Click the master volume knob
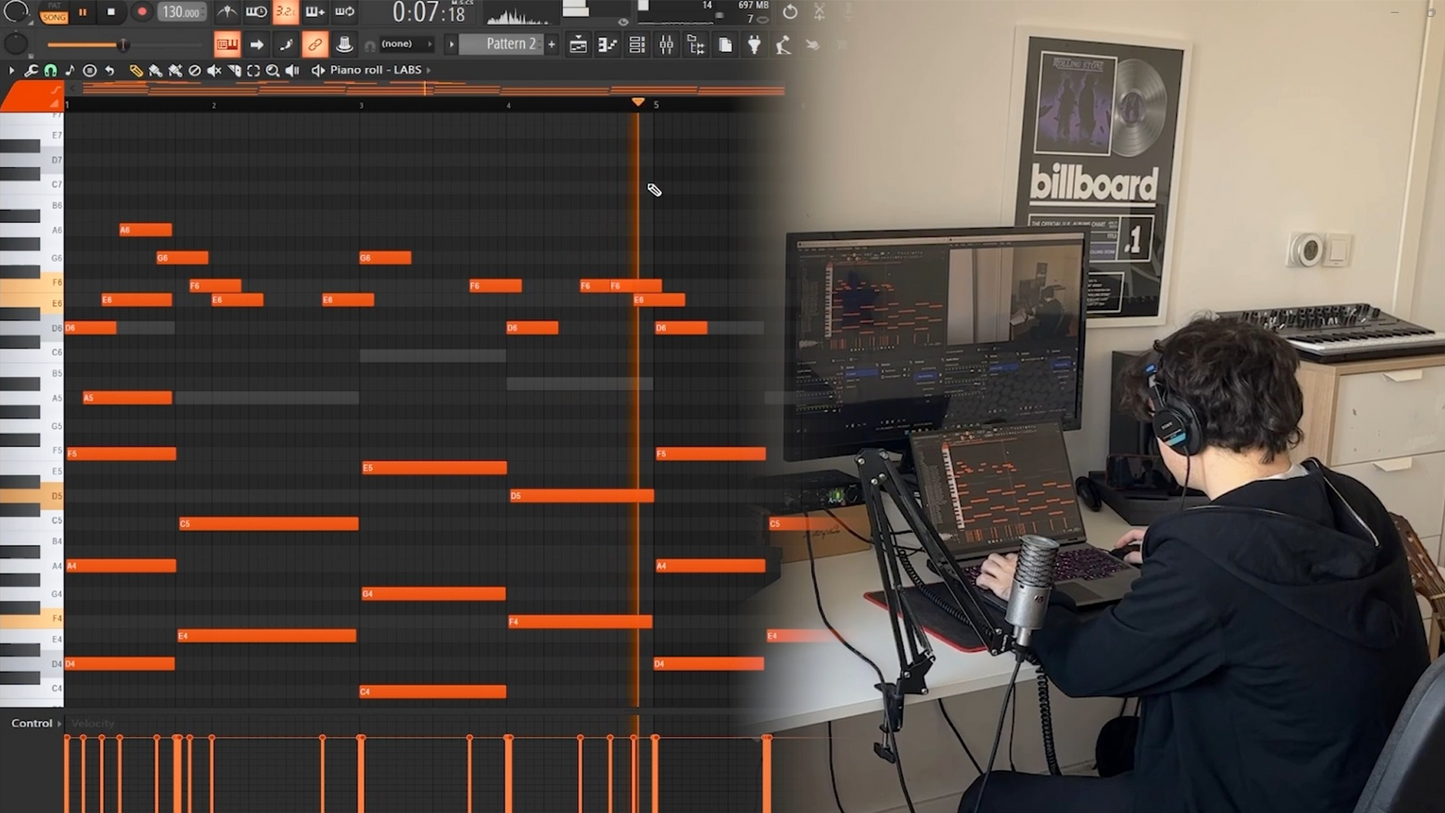Screen dimensions: 1445x813 (x=16, y=12)
